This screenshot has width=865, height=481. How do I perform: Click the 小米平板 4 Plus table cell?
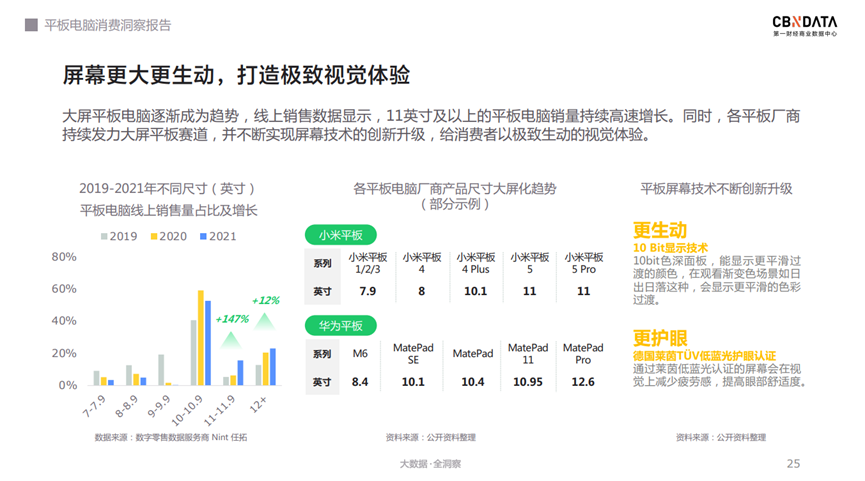[476, 263]
